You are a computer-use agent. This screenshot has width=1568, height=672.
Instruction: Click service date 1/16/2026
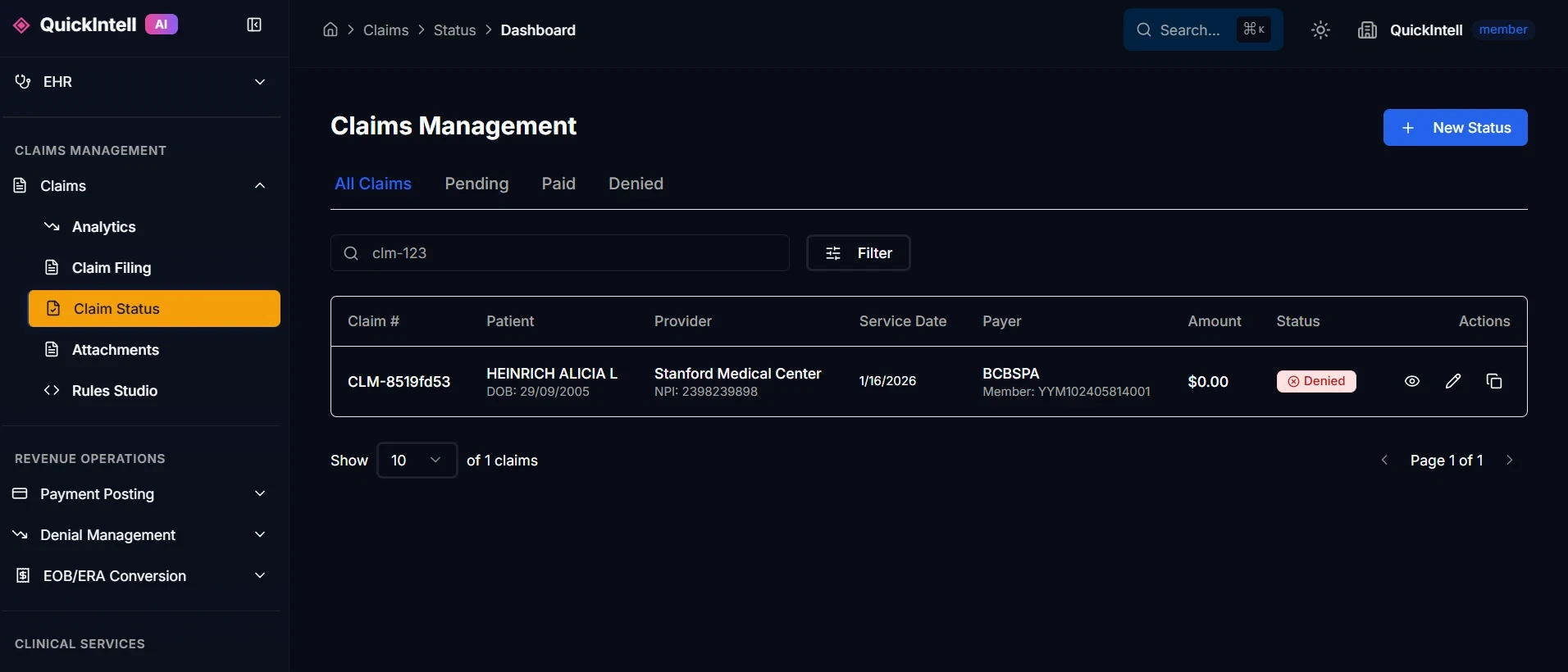[x=887, y=381]
